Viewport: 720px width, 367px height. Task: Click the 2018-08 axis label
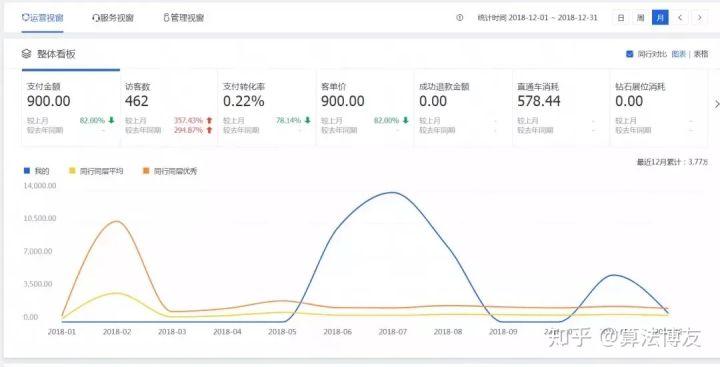pos(448,331)
